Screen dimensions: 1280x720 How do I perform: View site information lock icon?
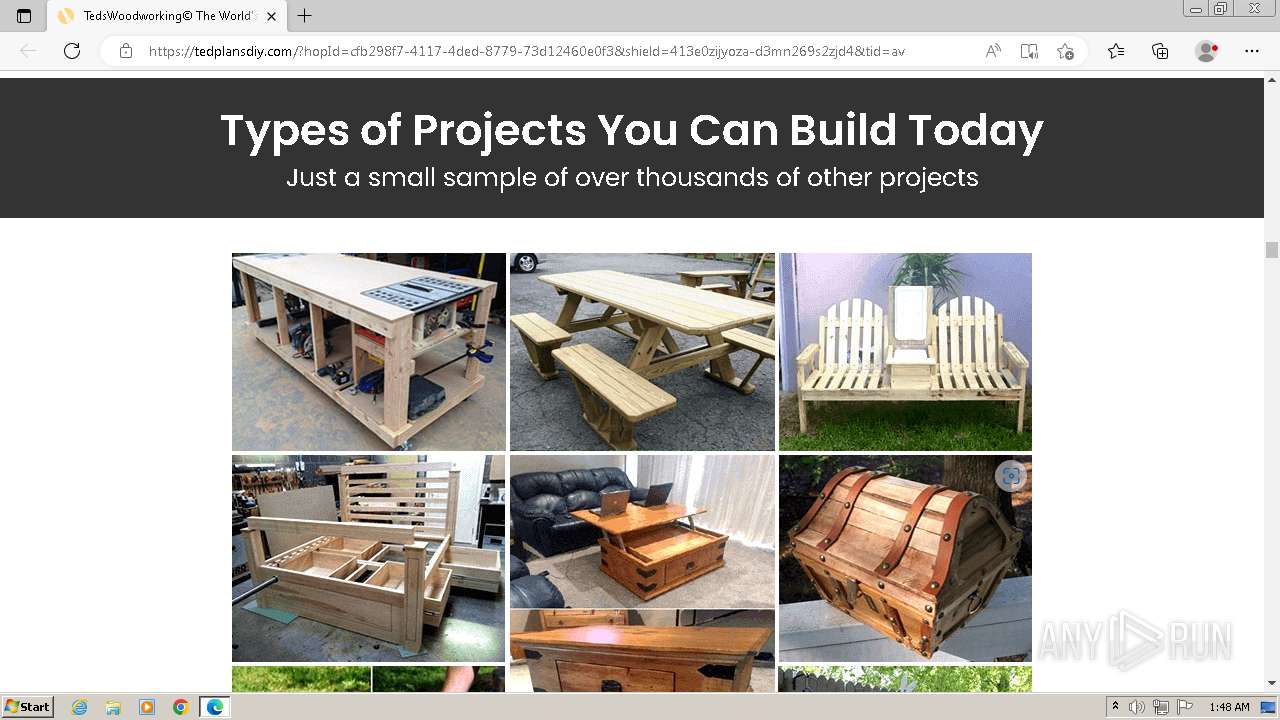pos(125,51)
